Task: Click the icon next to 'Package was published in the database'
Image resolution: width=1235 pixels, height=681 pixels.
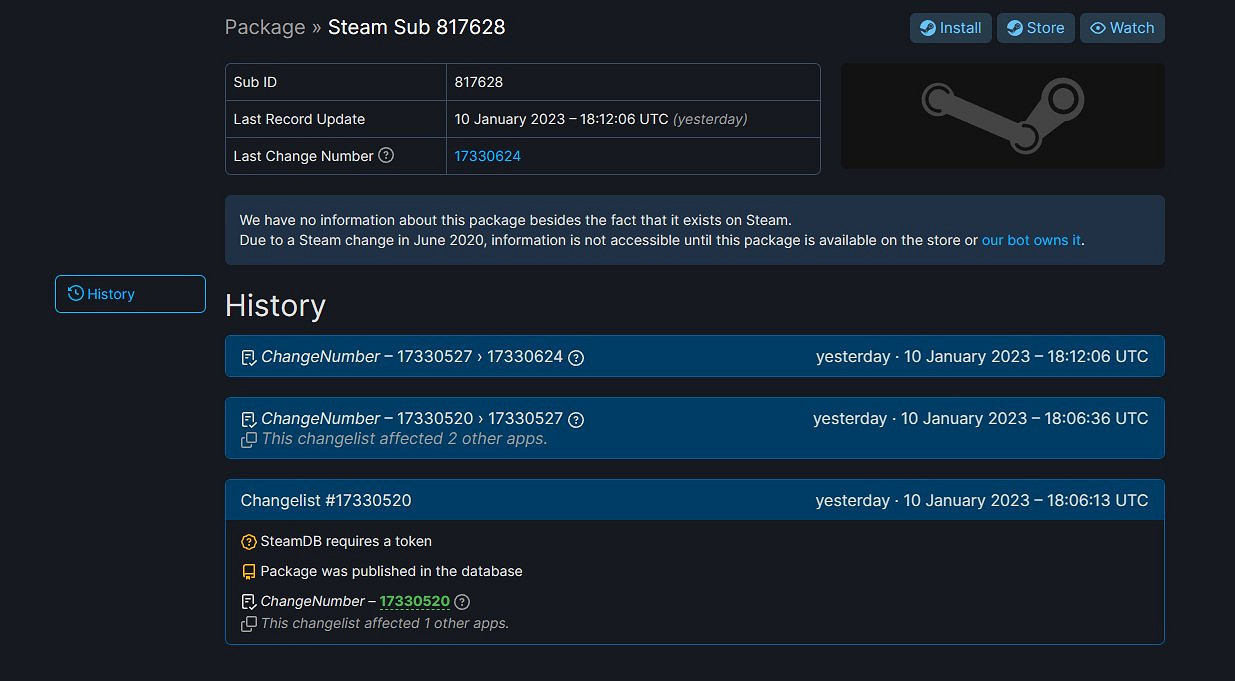Action: coord(247,571)
